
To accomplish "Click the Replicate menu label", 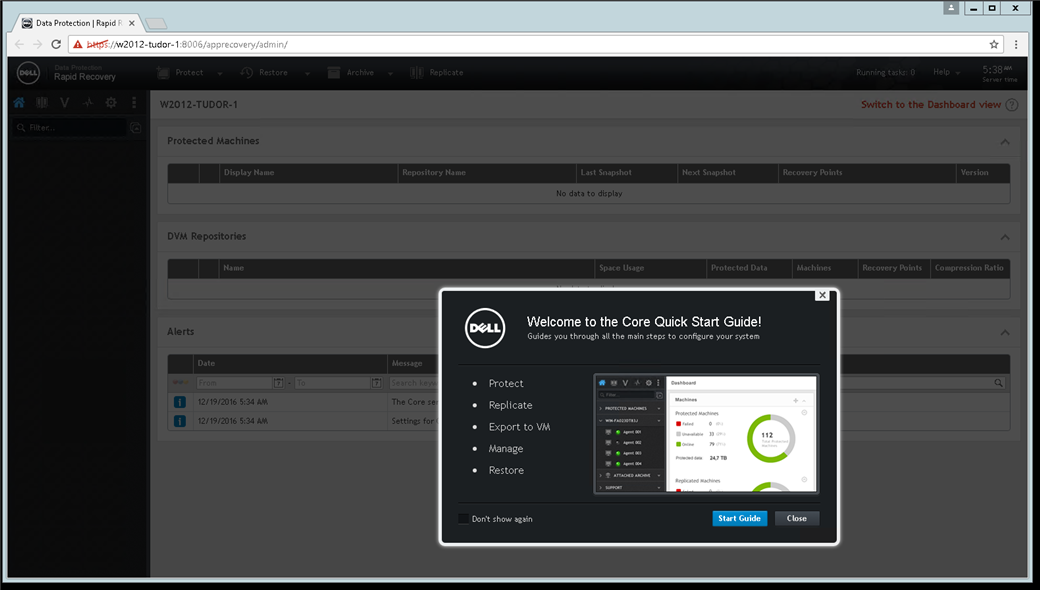I will (x=446, y=73).
